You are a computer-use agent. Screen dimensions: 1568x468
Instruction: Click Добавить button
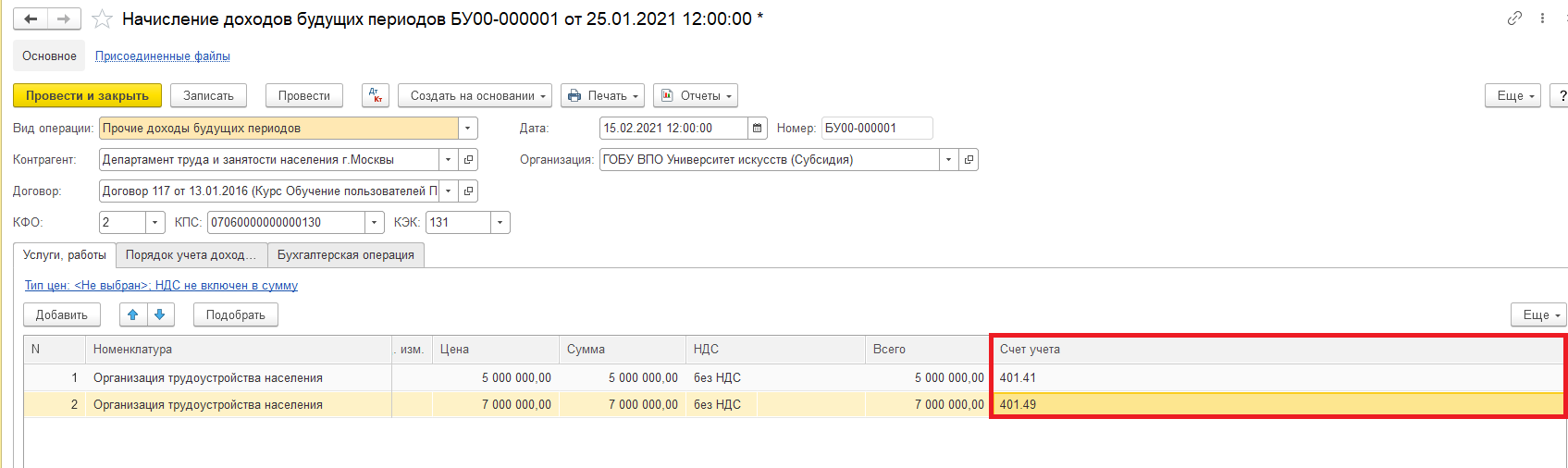pyautogui.click(x=62, y=314)
